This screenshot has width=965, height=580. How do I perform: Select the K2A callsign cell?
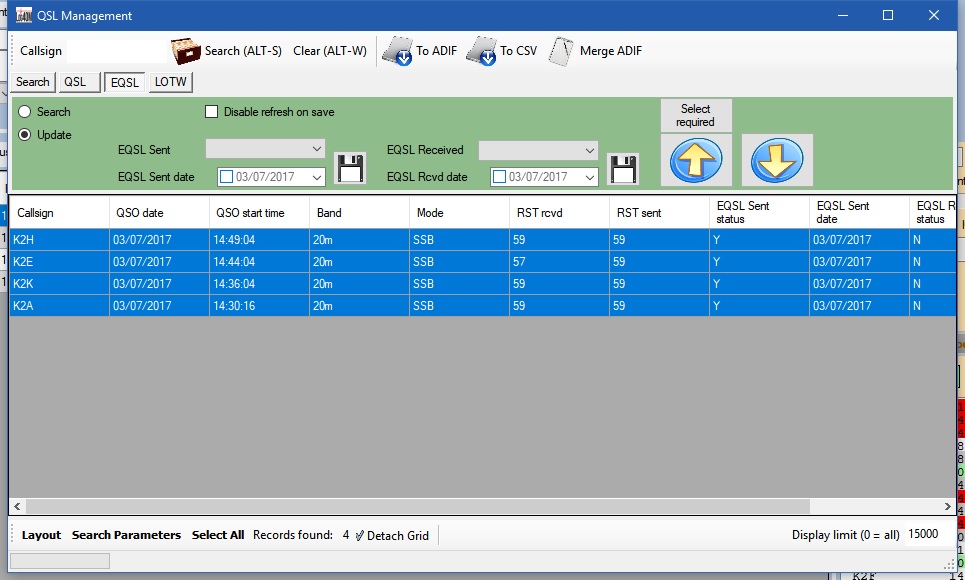point(60,305)
